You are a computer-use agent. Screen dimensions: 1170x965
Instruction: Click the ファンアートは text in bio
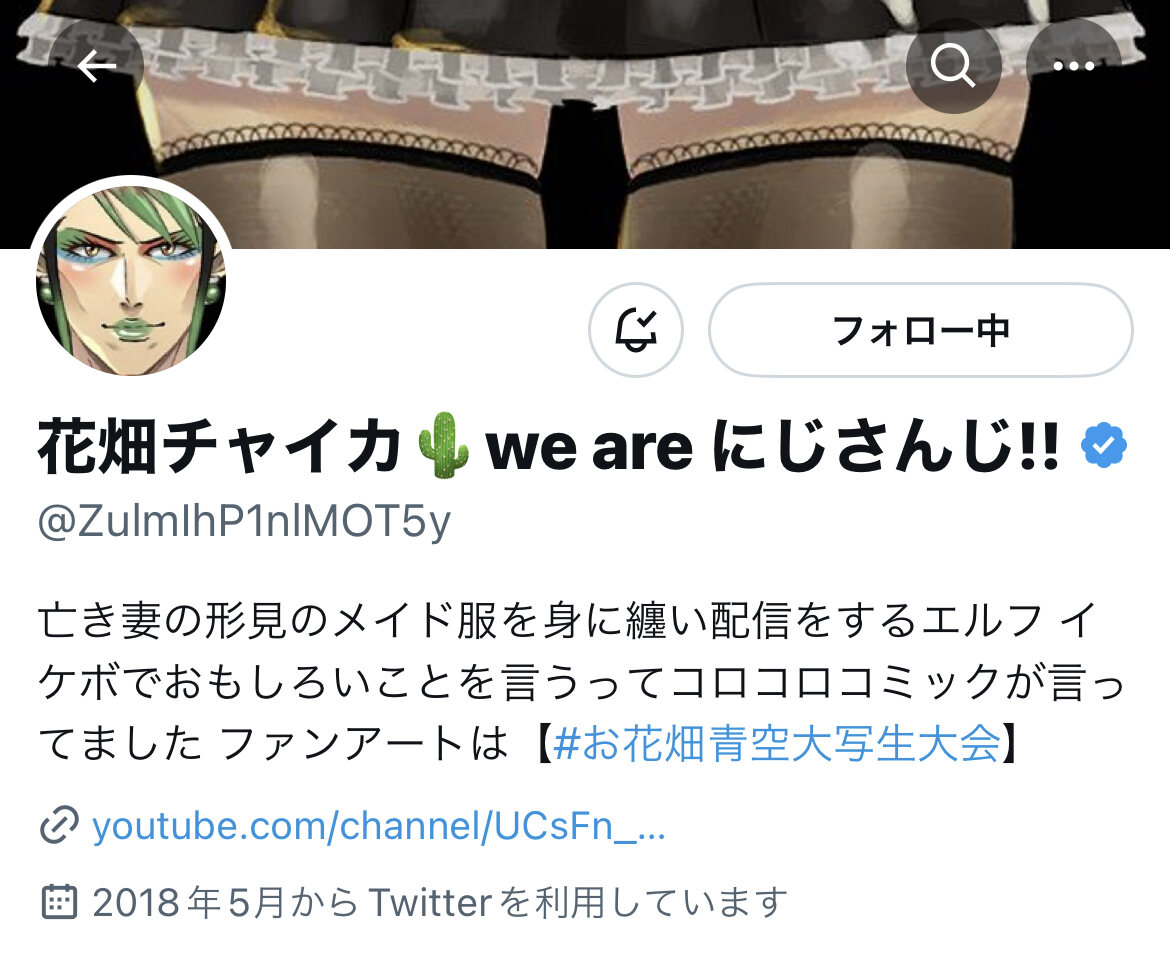(x=363, y=743)
